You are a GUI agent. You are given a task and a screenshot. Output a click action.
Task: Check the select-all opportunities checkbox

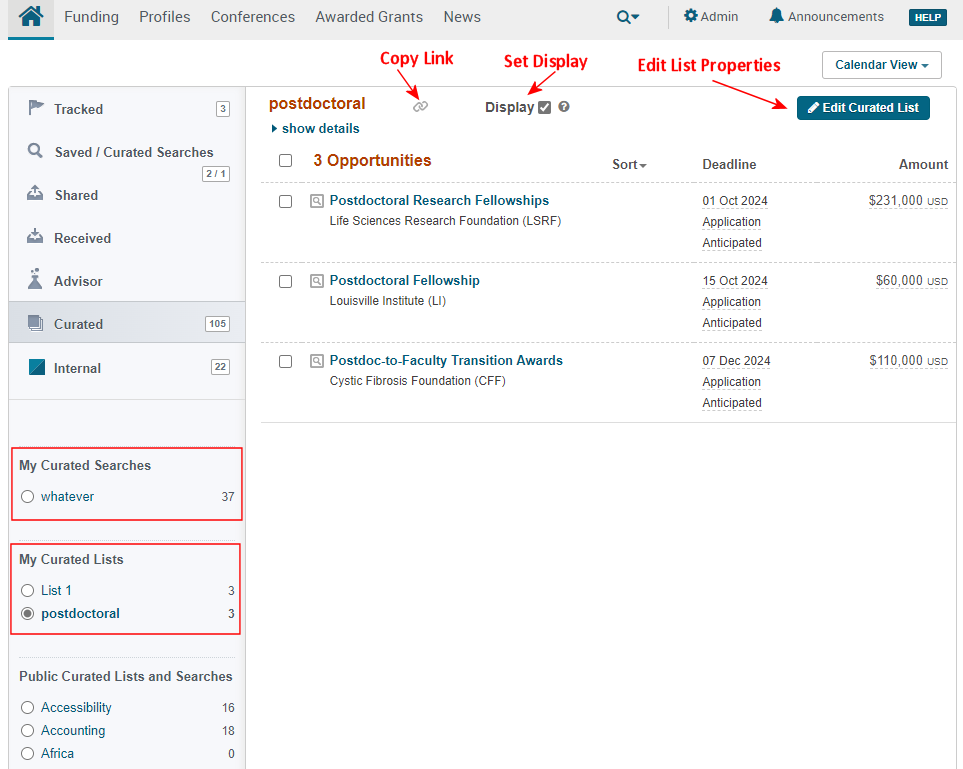pyautogui.click(x=286, y=161)
